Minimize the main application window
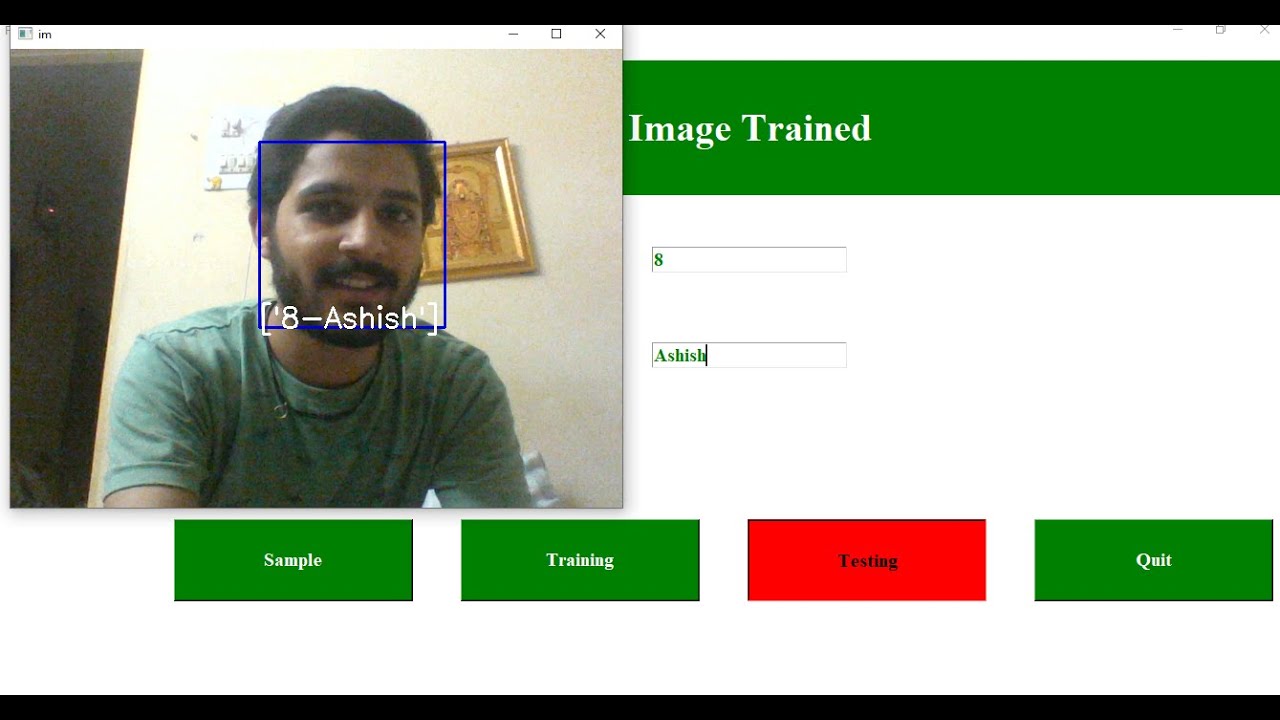The image size is (1280, 720). point(1177,30)
